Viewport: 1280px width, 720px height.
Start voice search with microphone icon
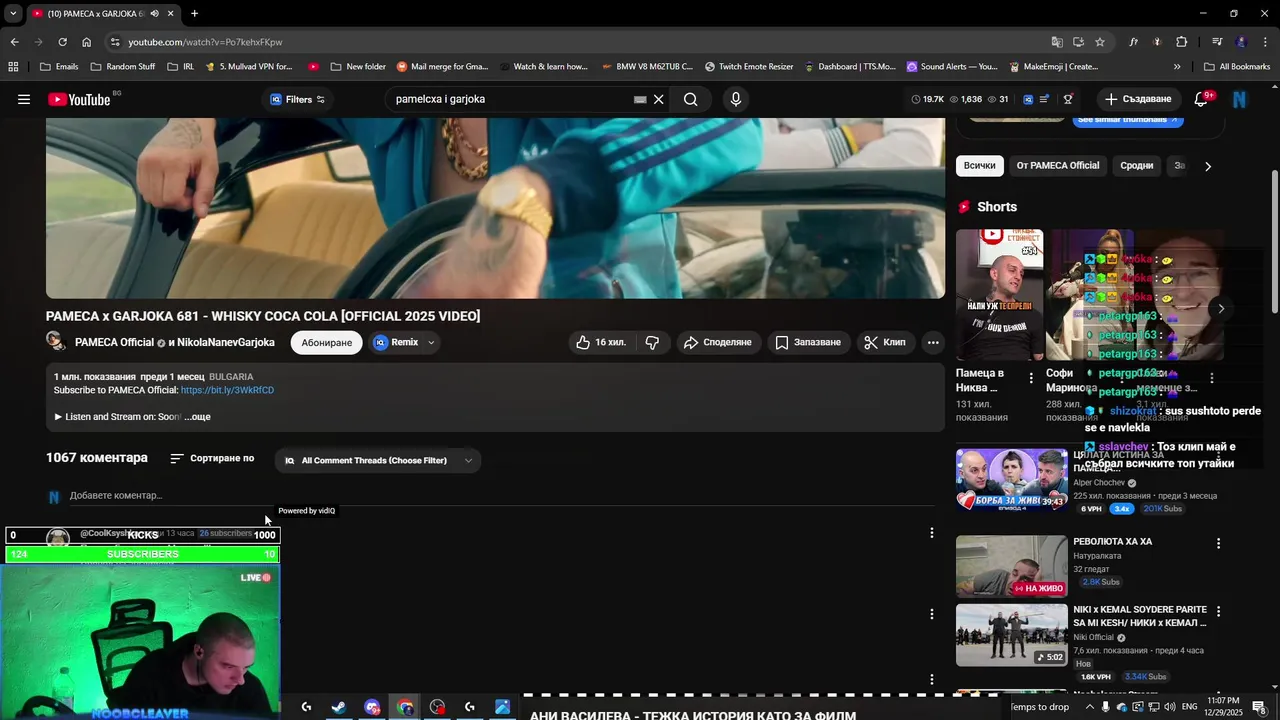(736, 99)
